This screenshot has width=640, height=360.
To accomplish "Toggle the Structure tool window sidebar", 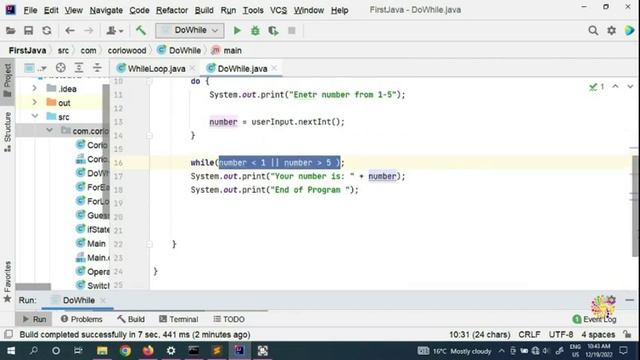I will point(7,131).
